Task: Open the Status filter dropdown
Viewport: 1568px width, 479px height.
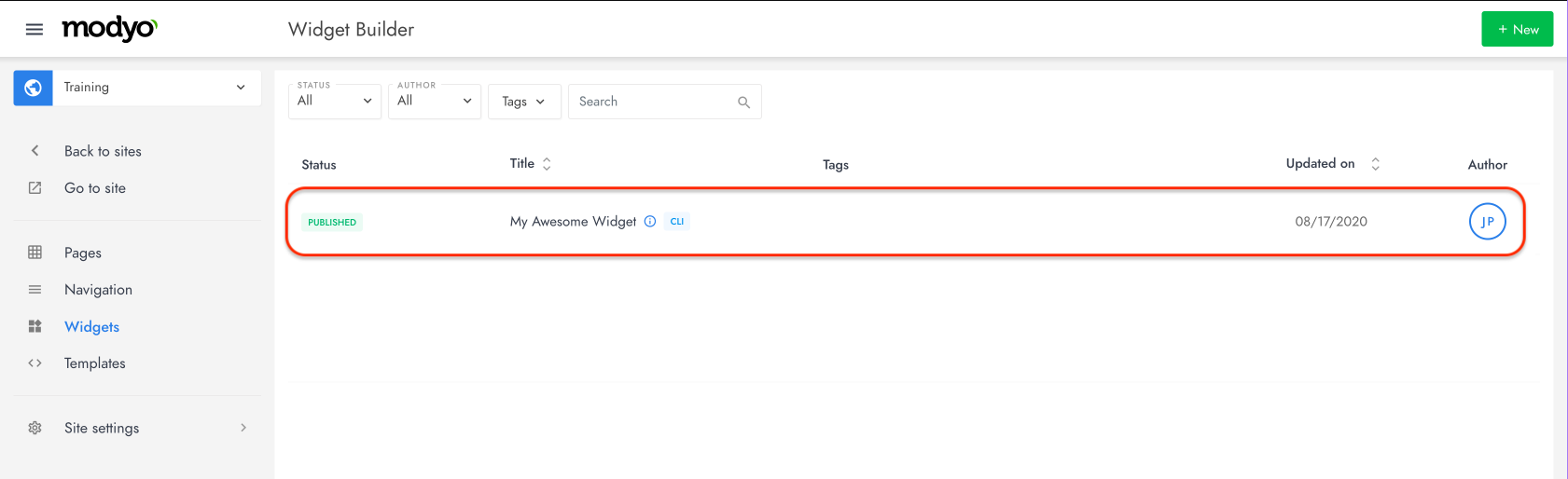Action: click(335, 101)
